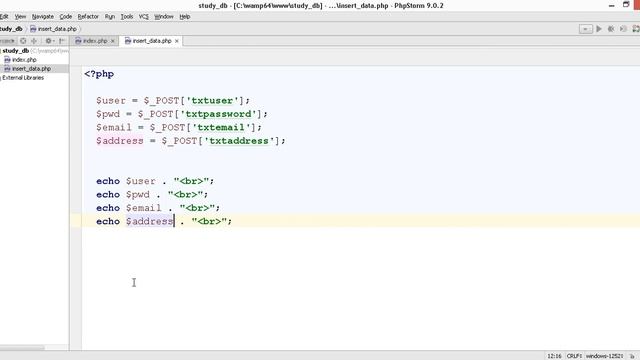This screenshot has width=640, height=360.
Task: Select insert_data.php in the project tree
Action: pos(31,69)
